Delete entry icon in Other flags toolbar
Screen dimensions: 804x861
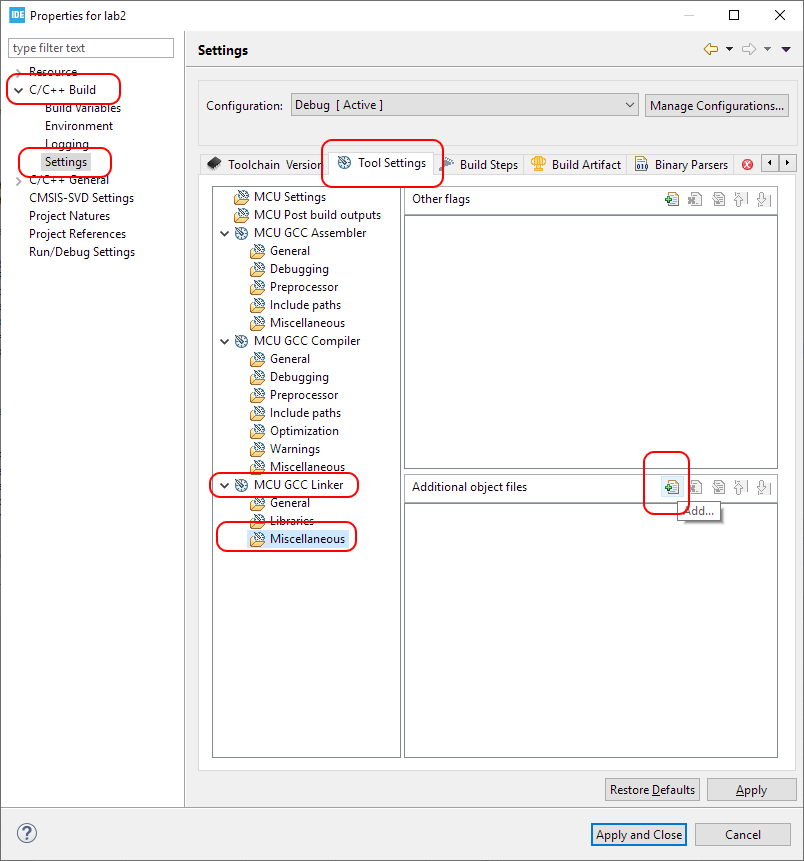pyautogui.click(x=695, y=199)
